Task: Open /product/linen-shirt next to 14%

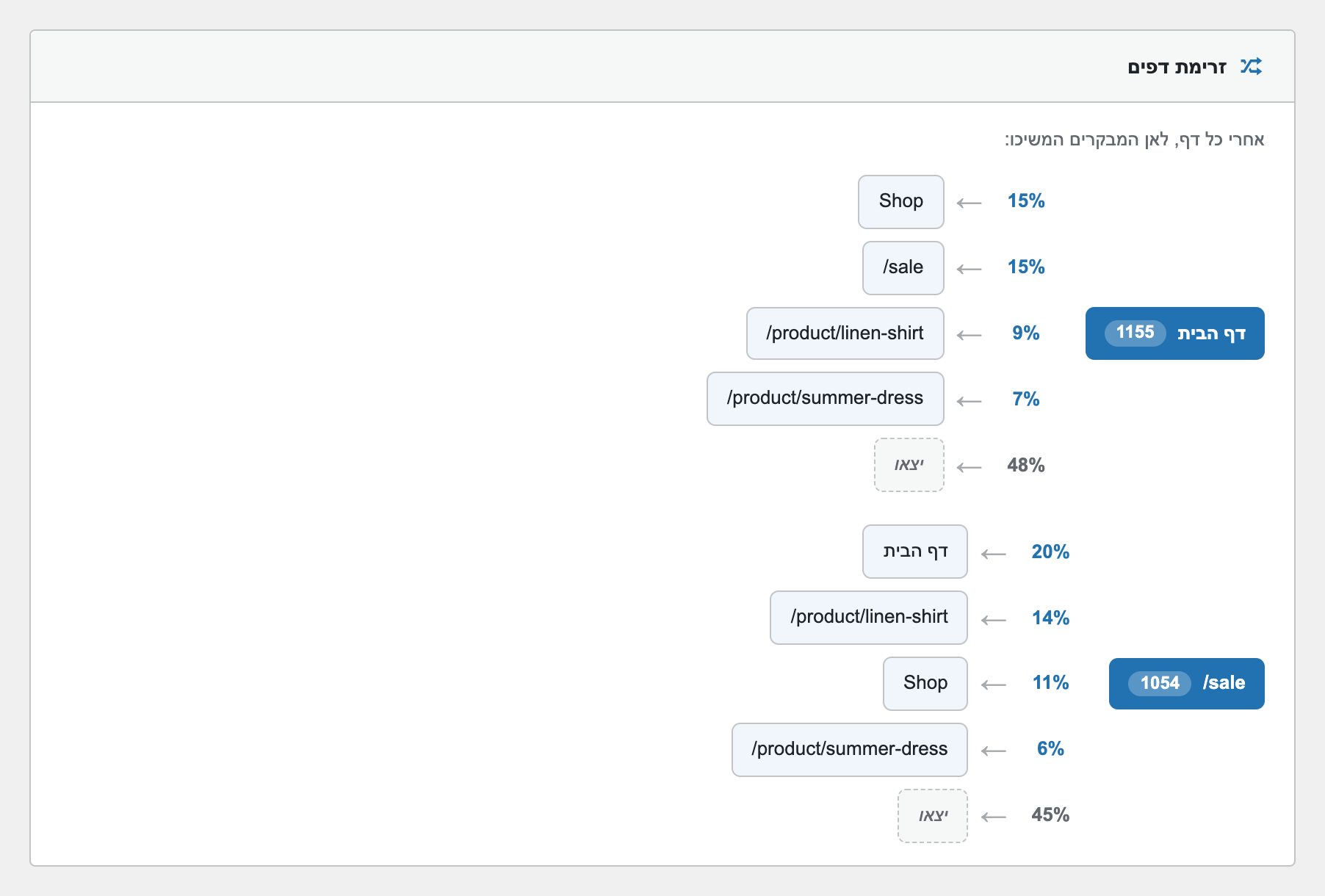Action: tap(868, 617)
